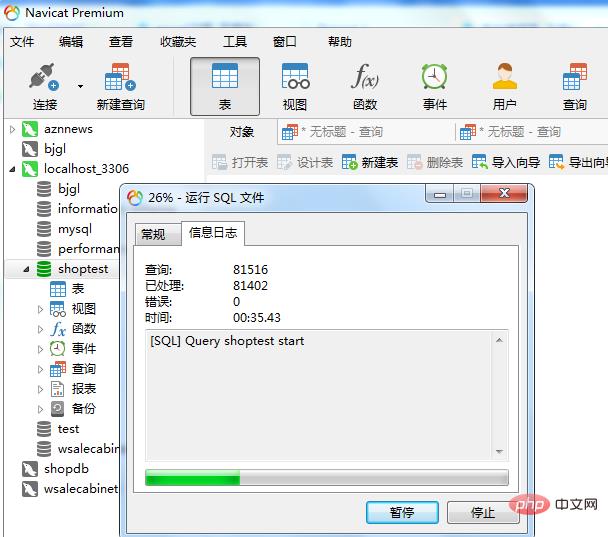Click the 事件 clock tree icon
Image resolution: width=608 pixels, height=537 pixels.
pos(58,349)
